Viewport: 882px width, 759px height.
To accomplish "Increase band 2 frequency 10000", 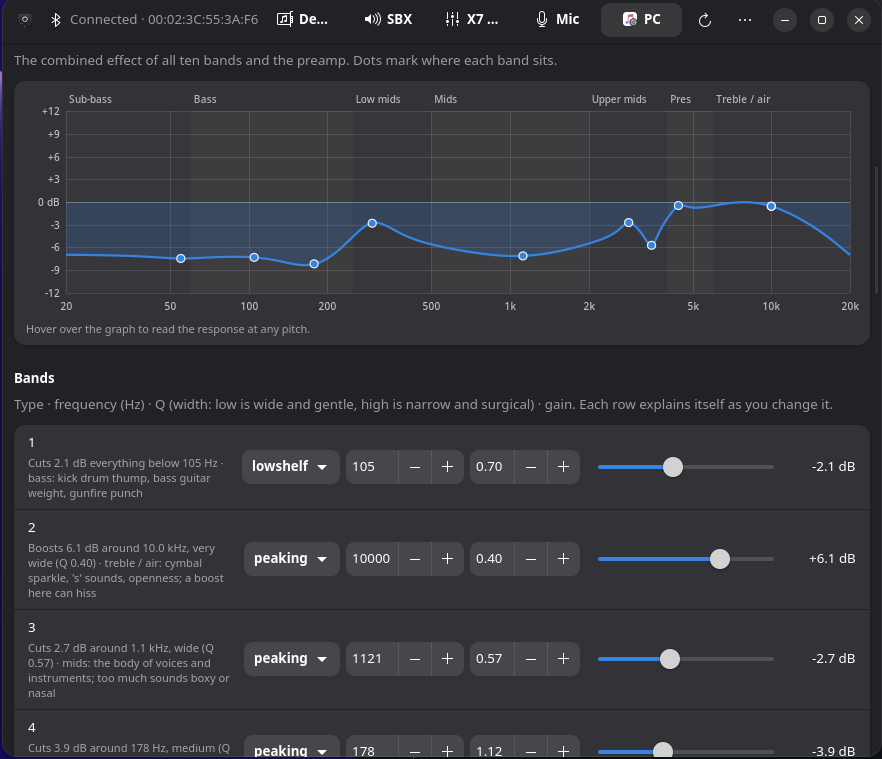I will [448, 559].
